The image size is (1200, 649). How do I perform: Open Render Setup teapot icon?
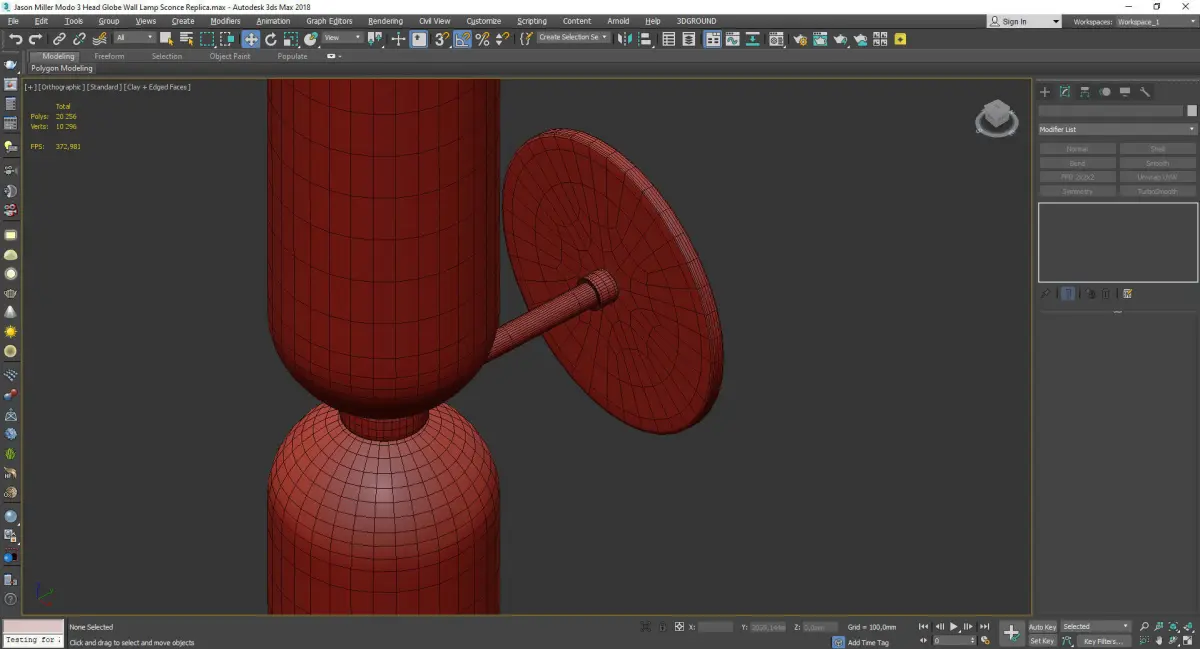[800, 39]
